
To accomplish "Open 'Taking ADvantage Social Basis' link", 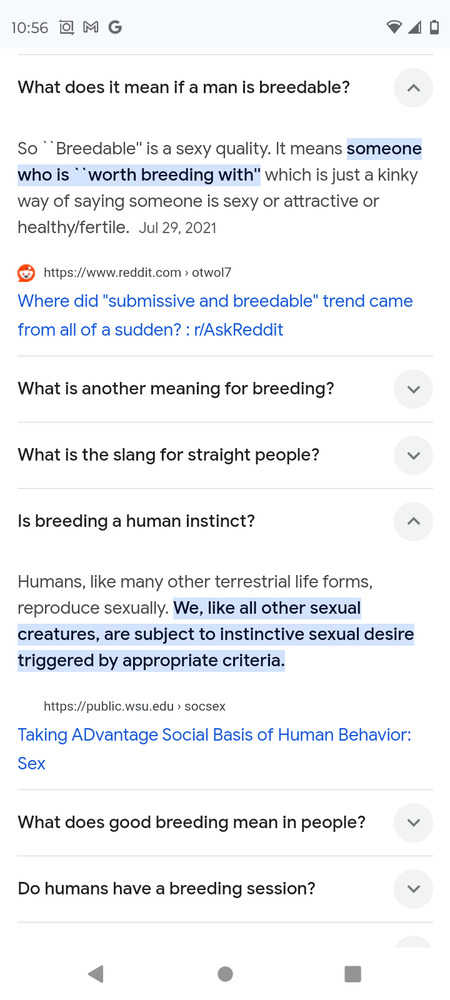I will tap(214, 749).
